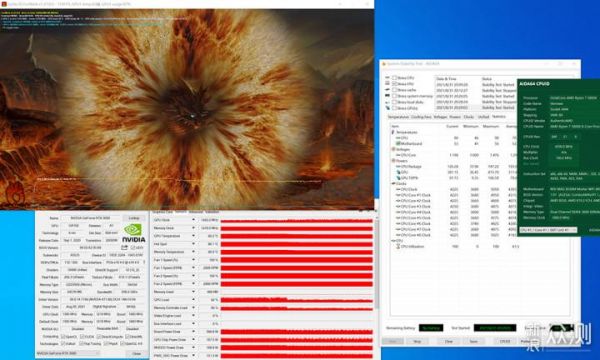
Task: Toggle the Stress FPU checkbox
Action: [x=394, y=83]
